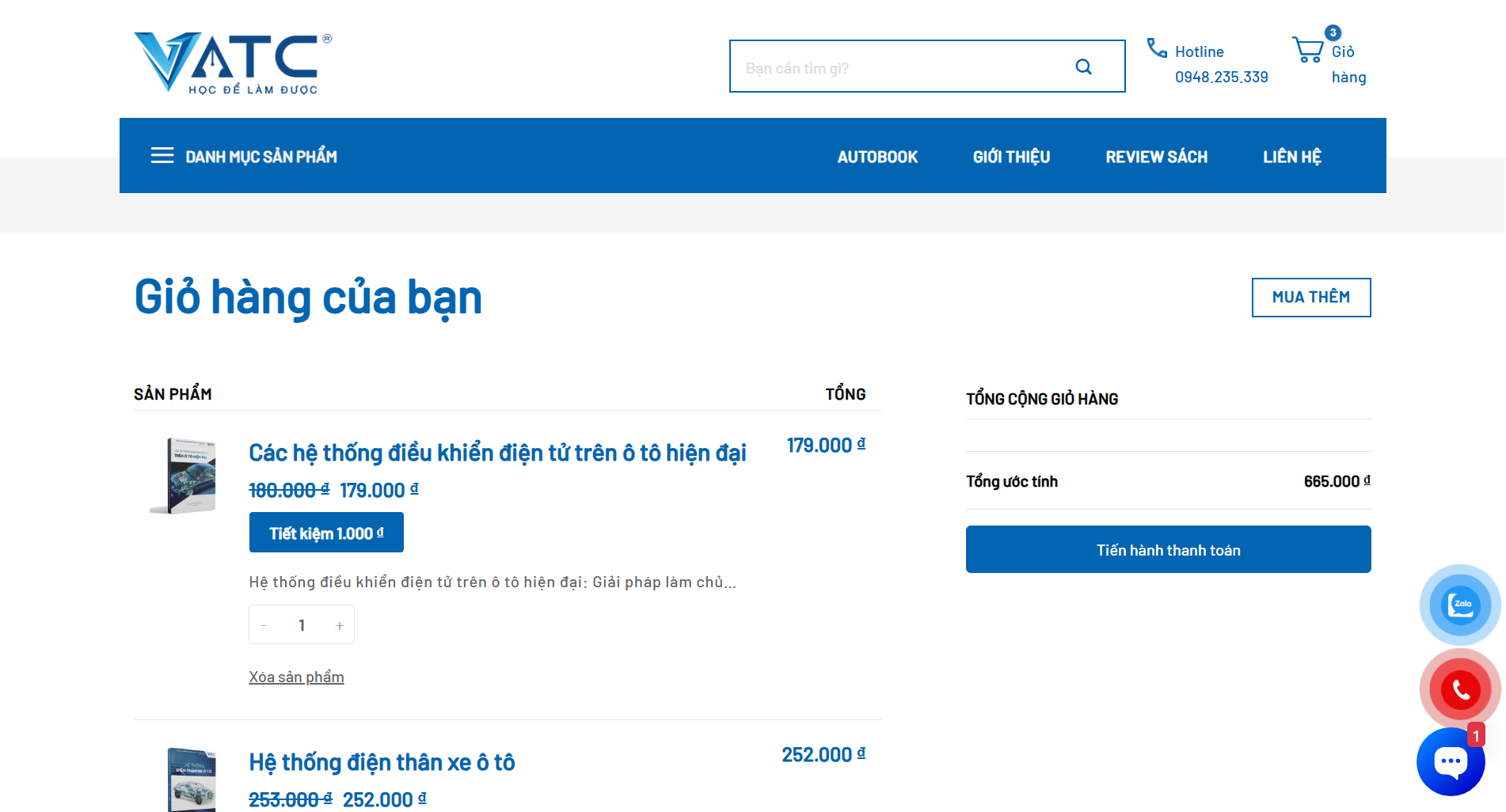This screenshot has width=1506, height=812.
Task: Go to the Giới thiệu page
Action: pos(1011,157)
